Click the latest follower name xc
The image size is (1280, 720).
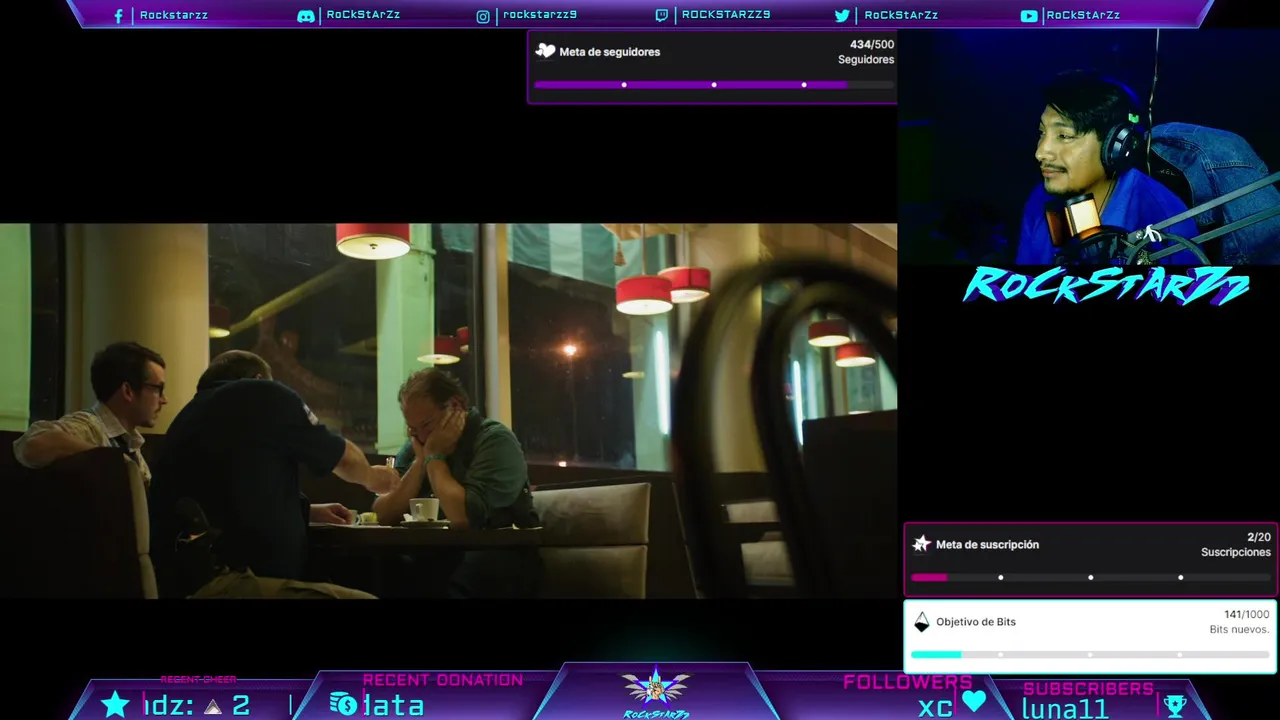[x=936, y=708]
